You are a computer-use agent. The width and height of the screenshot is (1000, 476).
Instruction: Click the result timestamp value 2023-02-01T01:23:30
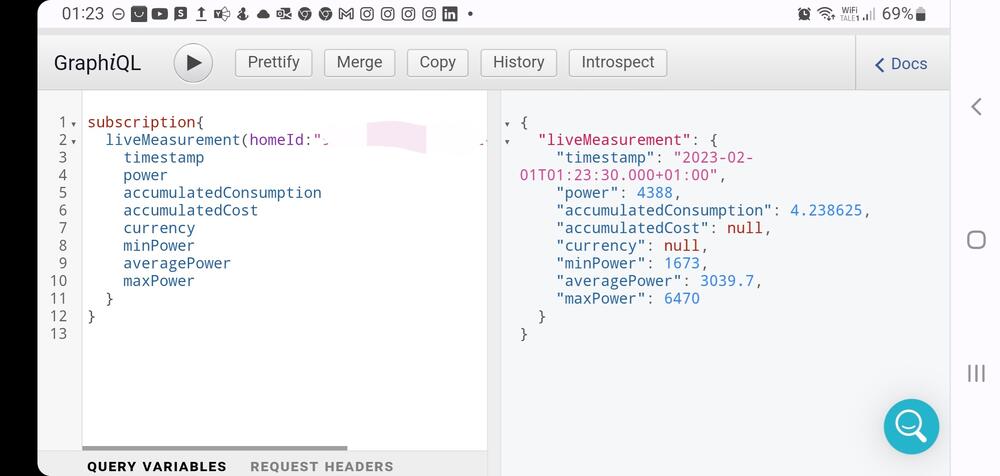[x=636, y=167]
